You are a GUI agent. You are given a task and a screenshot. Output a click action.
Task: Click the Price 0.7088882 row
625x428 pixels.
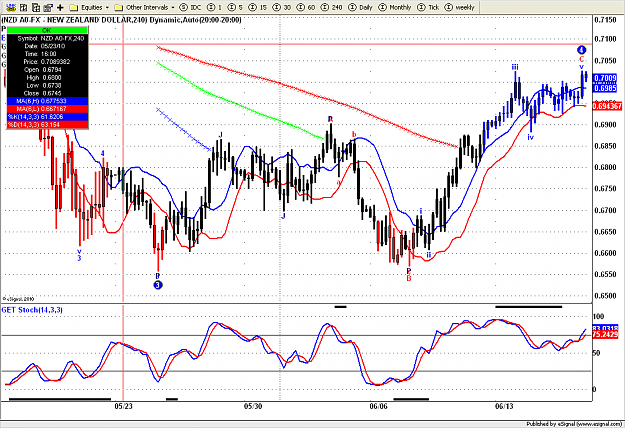47,62
